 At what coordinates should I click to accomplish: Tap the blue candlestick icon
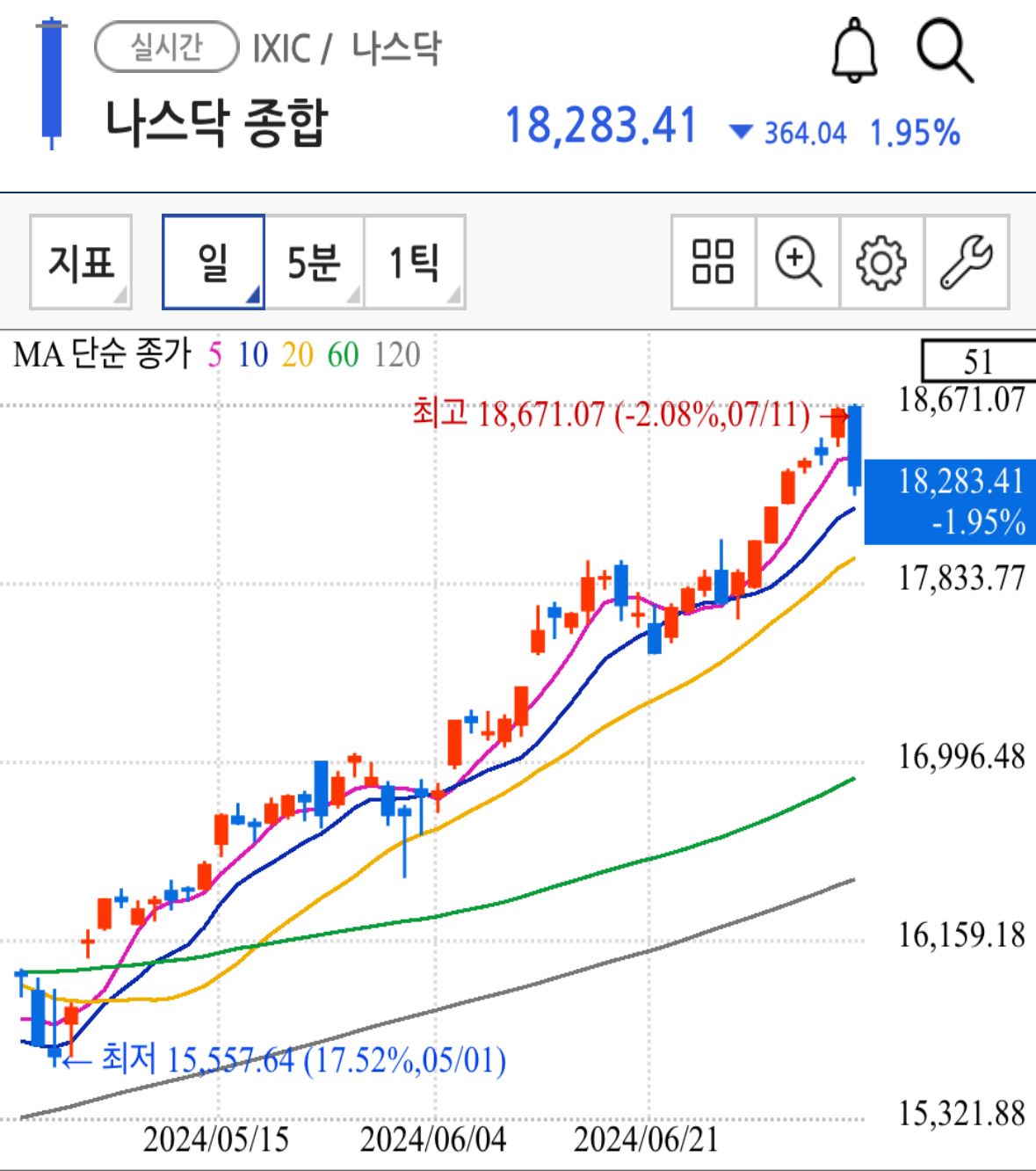[51, 83]
